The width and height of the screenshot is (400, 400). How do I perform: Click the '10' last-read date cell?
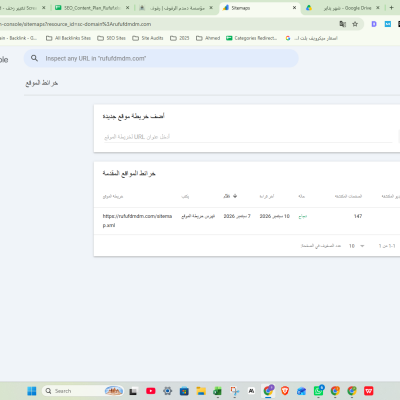tap(275, 216)
